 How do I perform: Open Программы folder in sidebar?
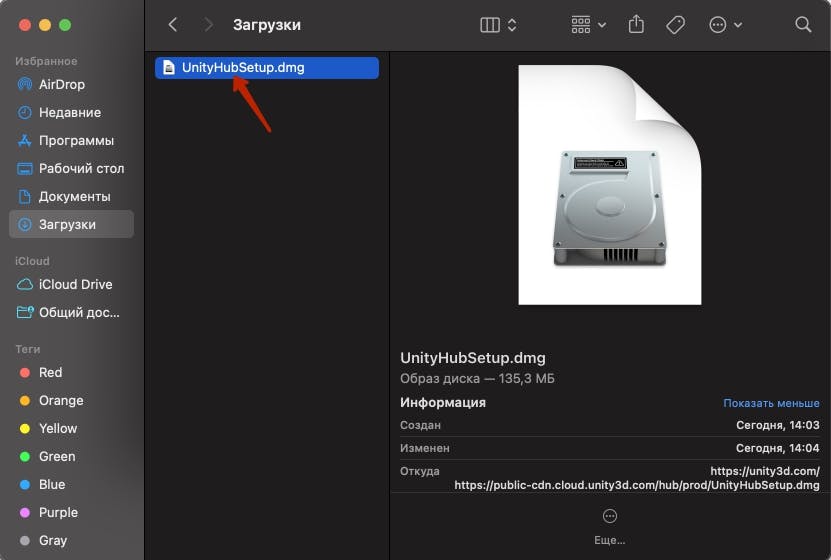pos(72,140)
